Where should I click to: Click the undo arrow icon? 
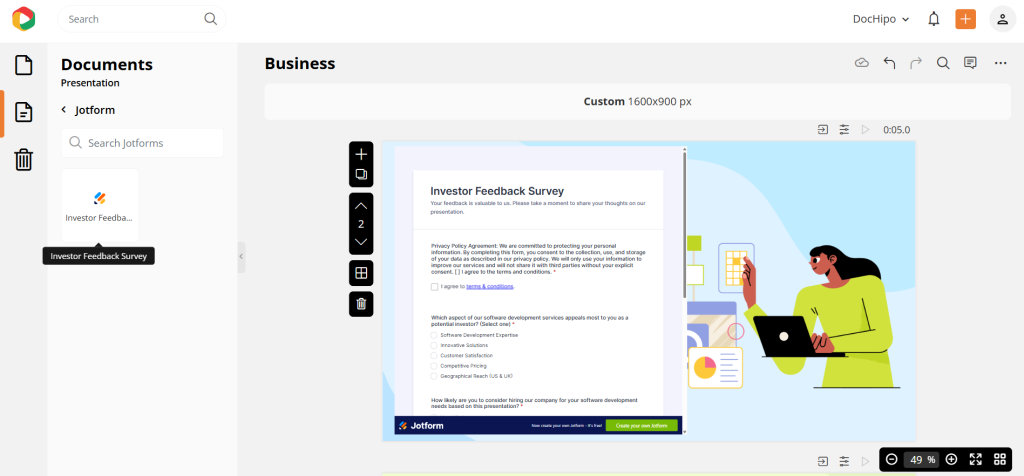pyautogui.click(x=889, y=63)
